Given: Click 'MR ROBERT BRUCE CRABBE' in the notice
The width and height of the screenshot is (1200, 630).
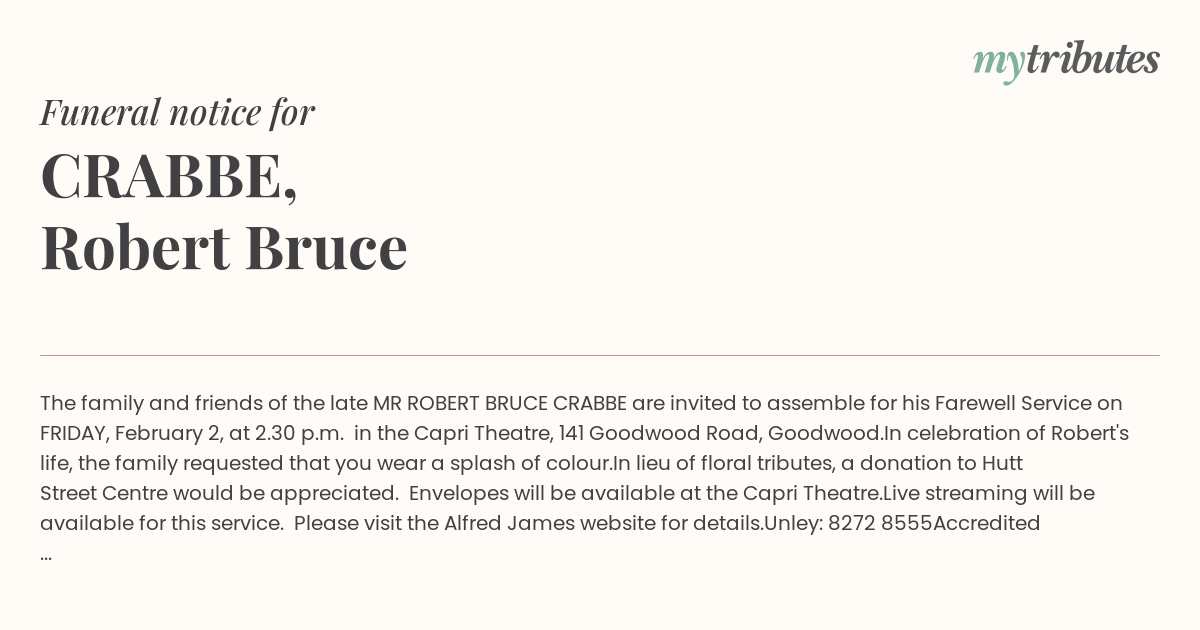Looking at the screenshot, I should tap(500, 403).
